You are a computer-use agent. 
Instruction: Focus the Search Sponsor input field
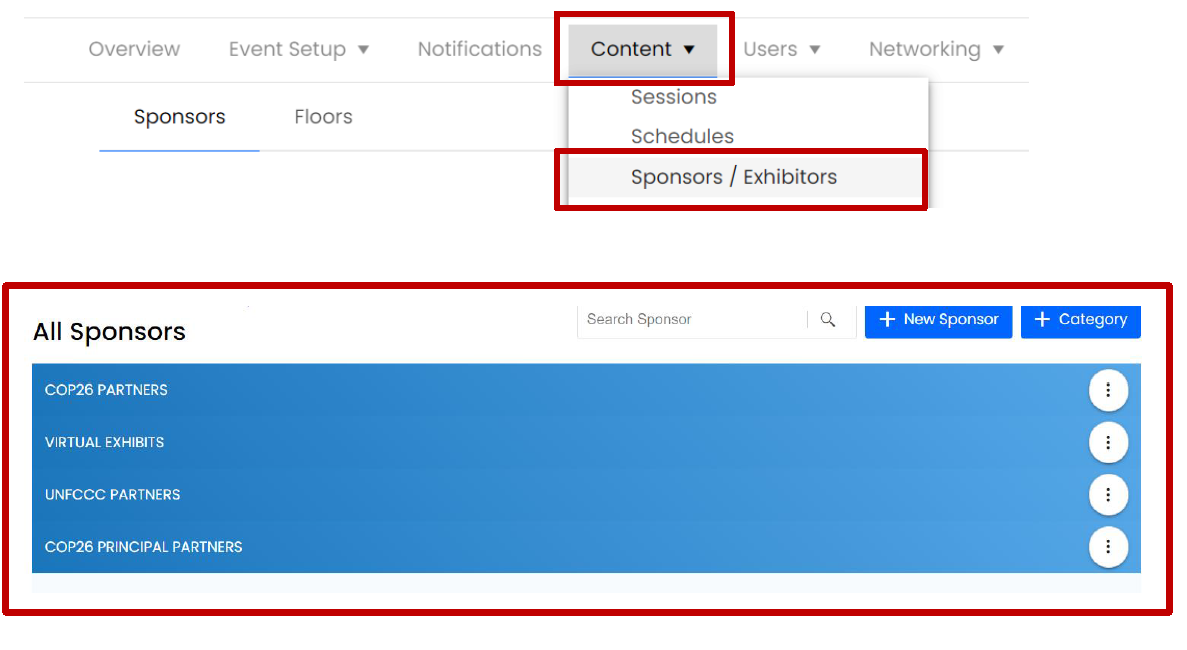(690, 320)
